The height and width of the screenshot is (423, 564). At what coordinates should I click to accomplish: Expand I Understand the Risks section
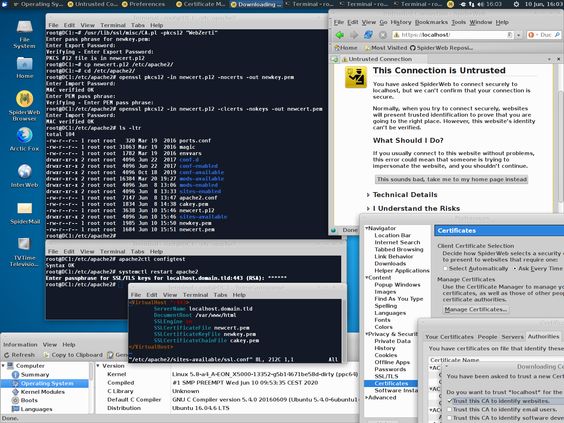(368, 208)
